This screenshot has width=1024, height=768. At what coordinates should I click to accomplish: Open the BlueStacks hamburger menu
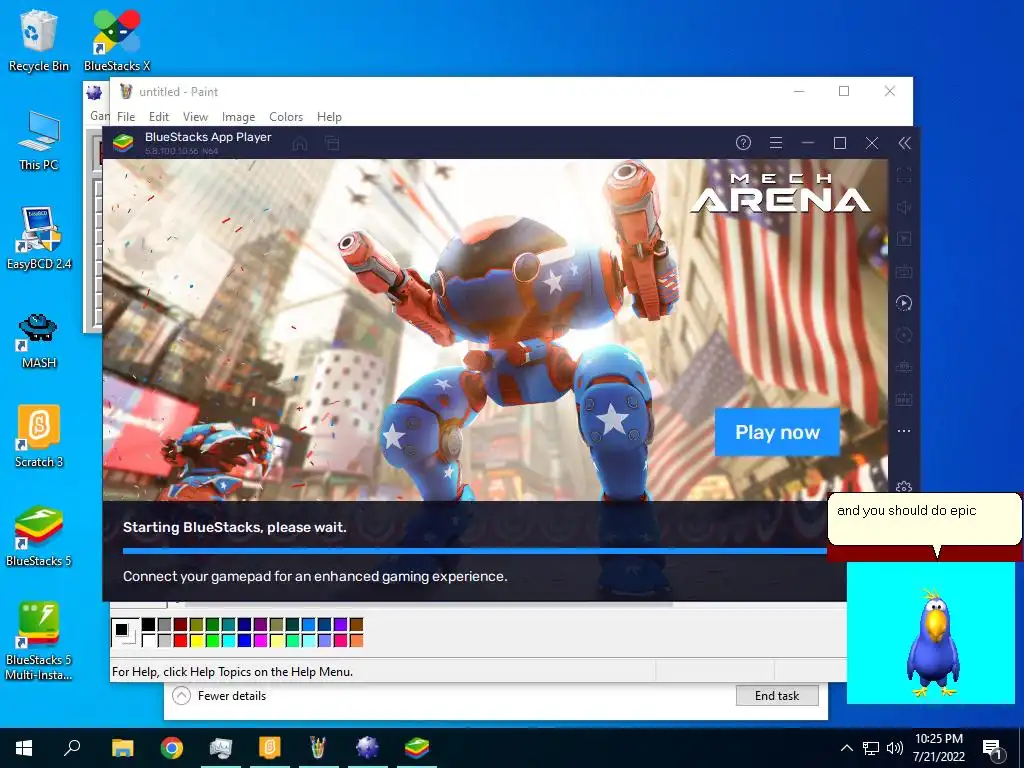coord(776,142)
